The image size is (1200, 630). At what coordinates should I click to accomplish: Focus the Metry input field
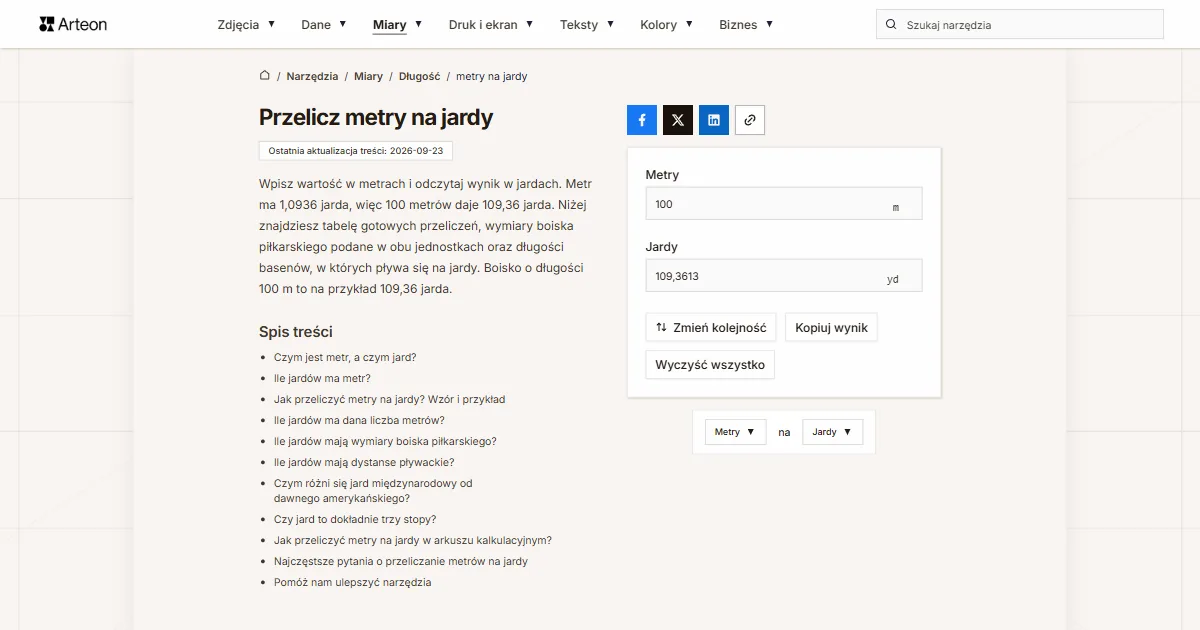784,204
